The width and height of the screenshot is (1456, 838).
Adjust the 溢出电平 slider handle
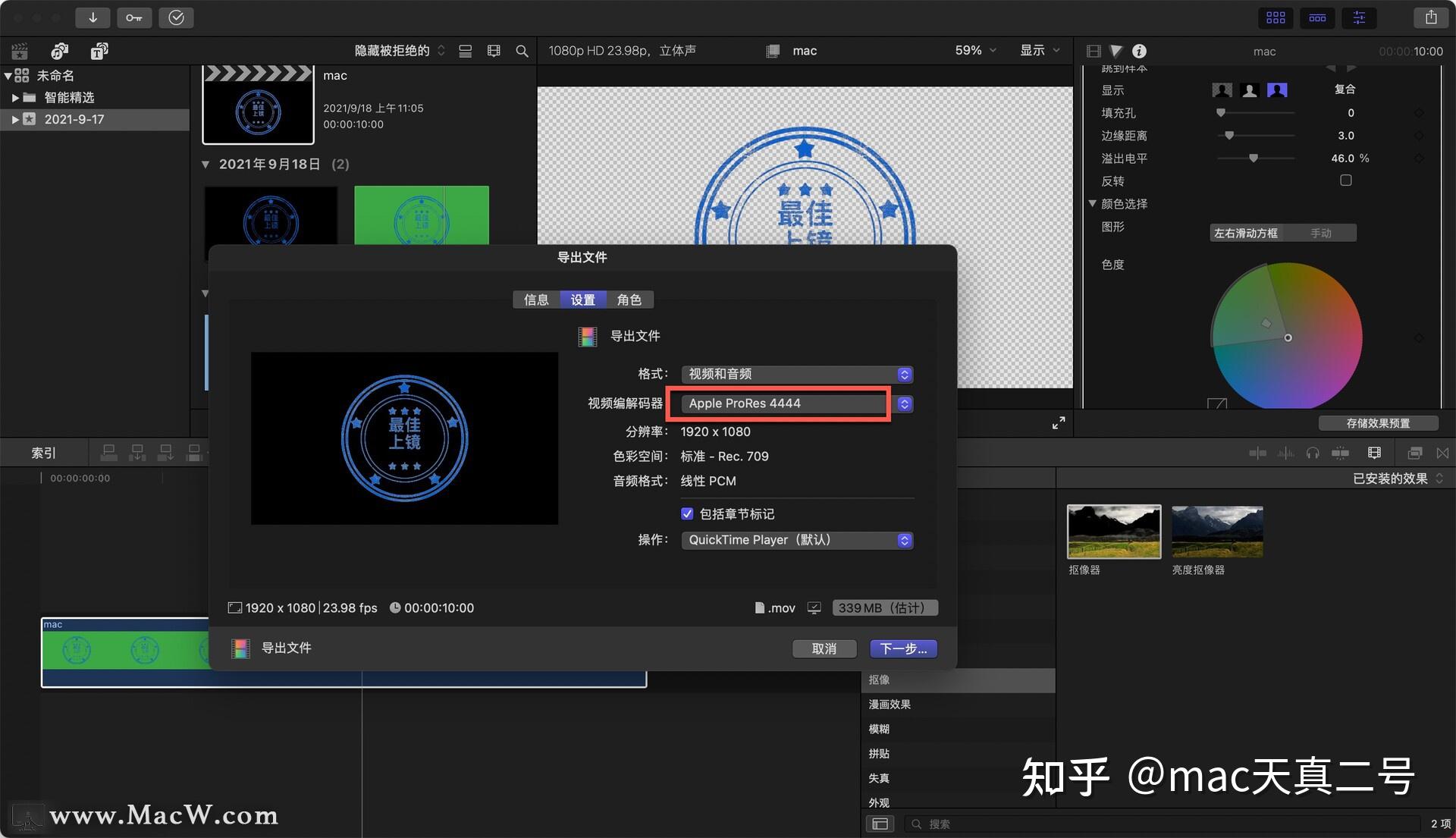(1254, 158)
